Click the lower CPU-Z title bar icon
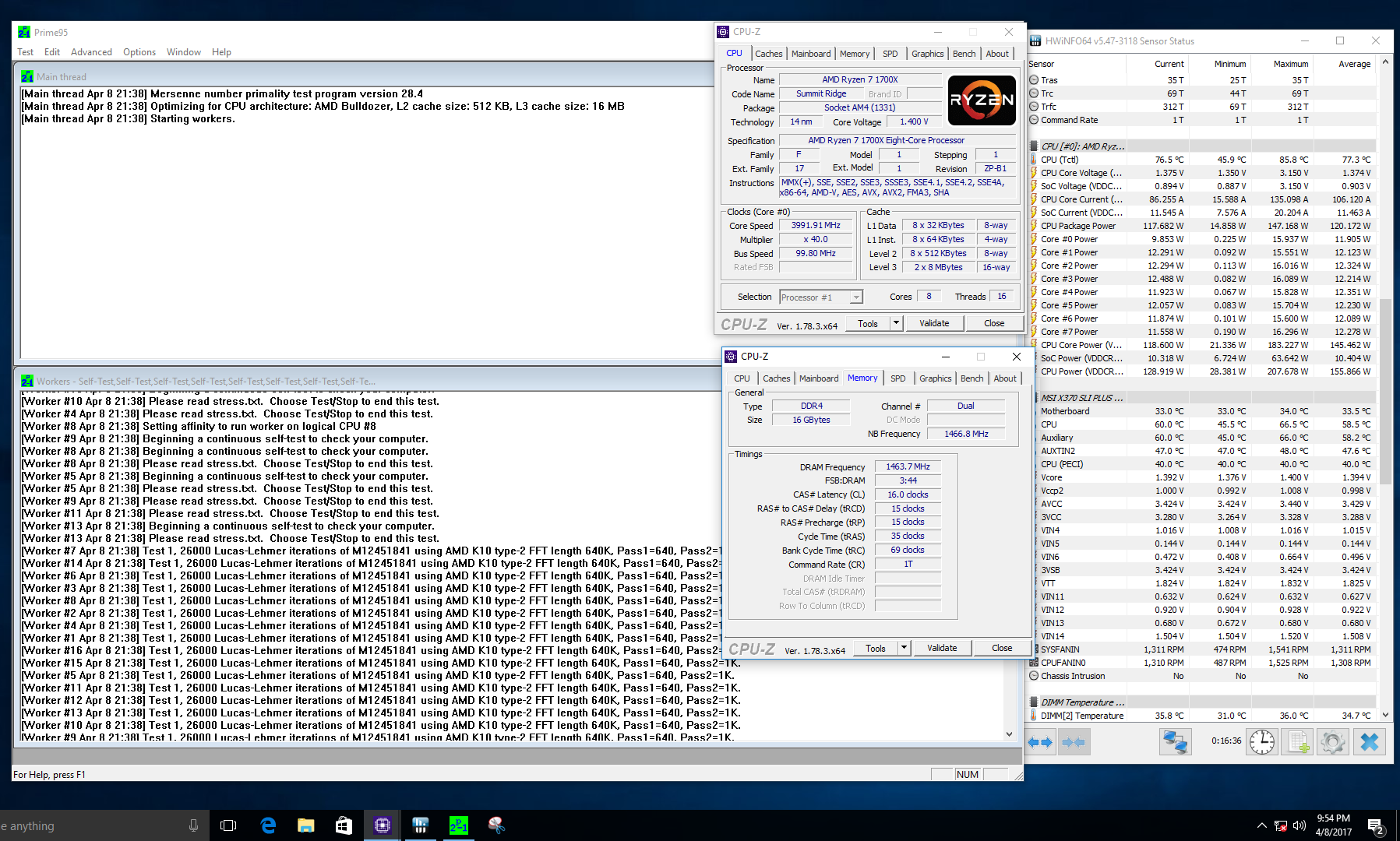Screen dimensions: 1400x841 731,357
